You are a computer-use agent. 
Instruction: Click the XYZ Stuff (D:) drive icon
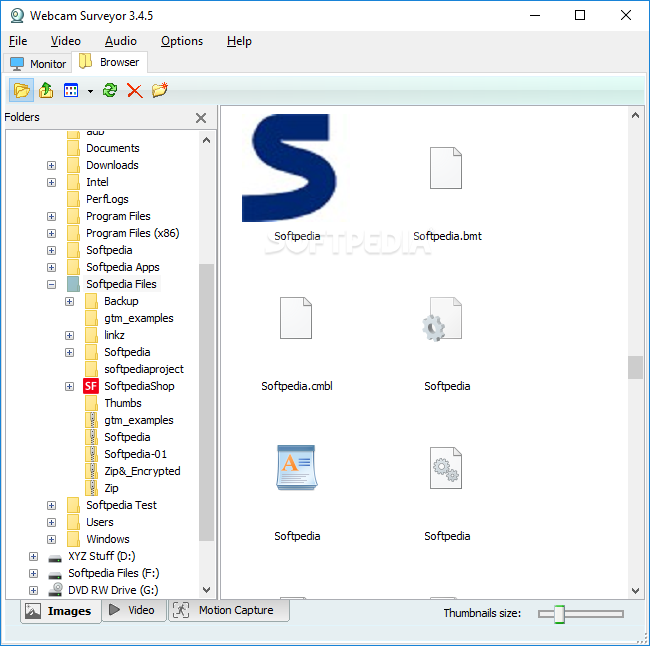coord(55,558)
